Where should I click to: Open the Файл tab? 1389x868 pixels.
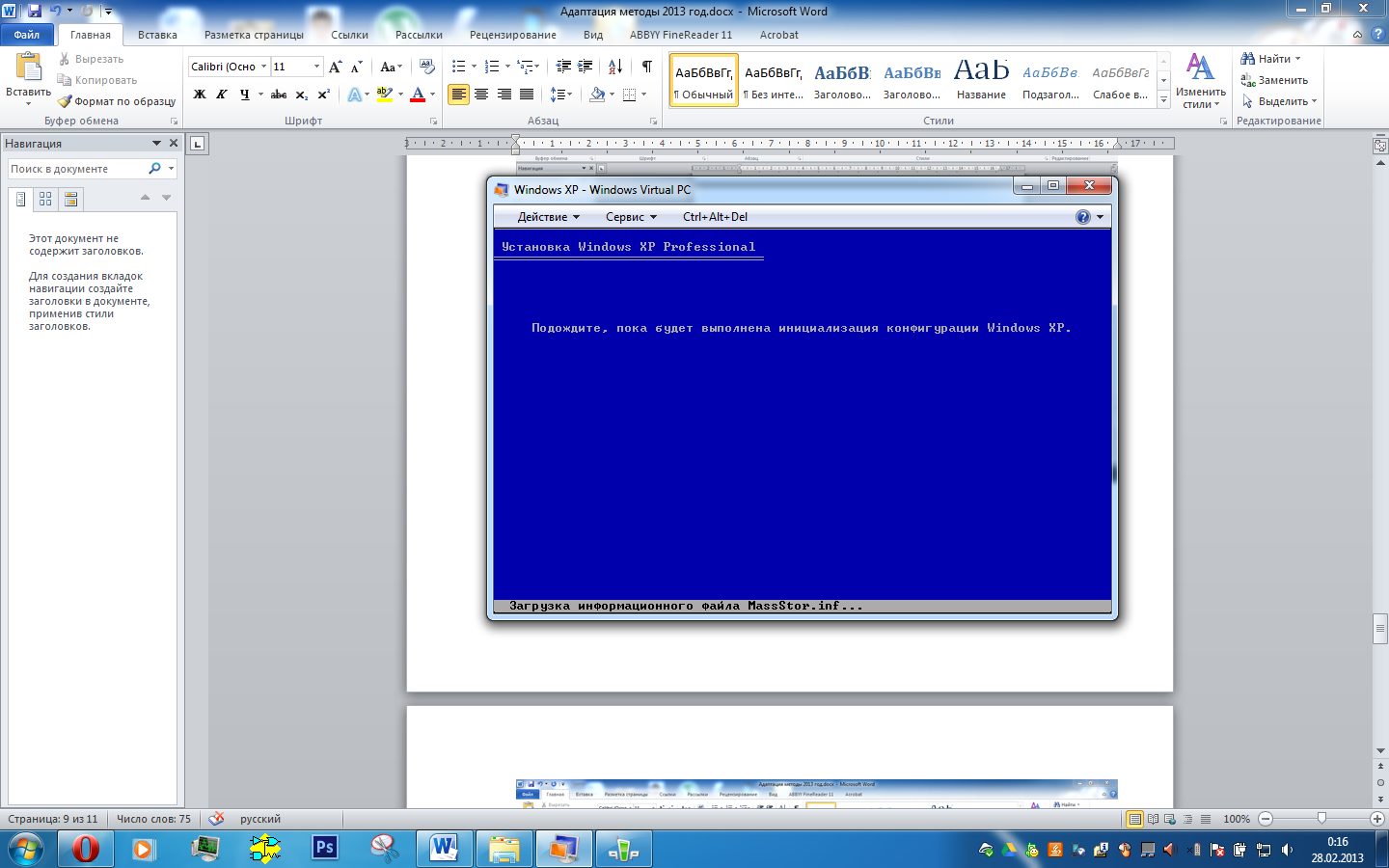27,35
